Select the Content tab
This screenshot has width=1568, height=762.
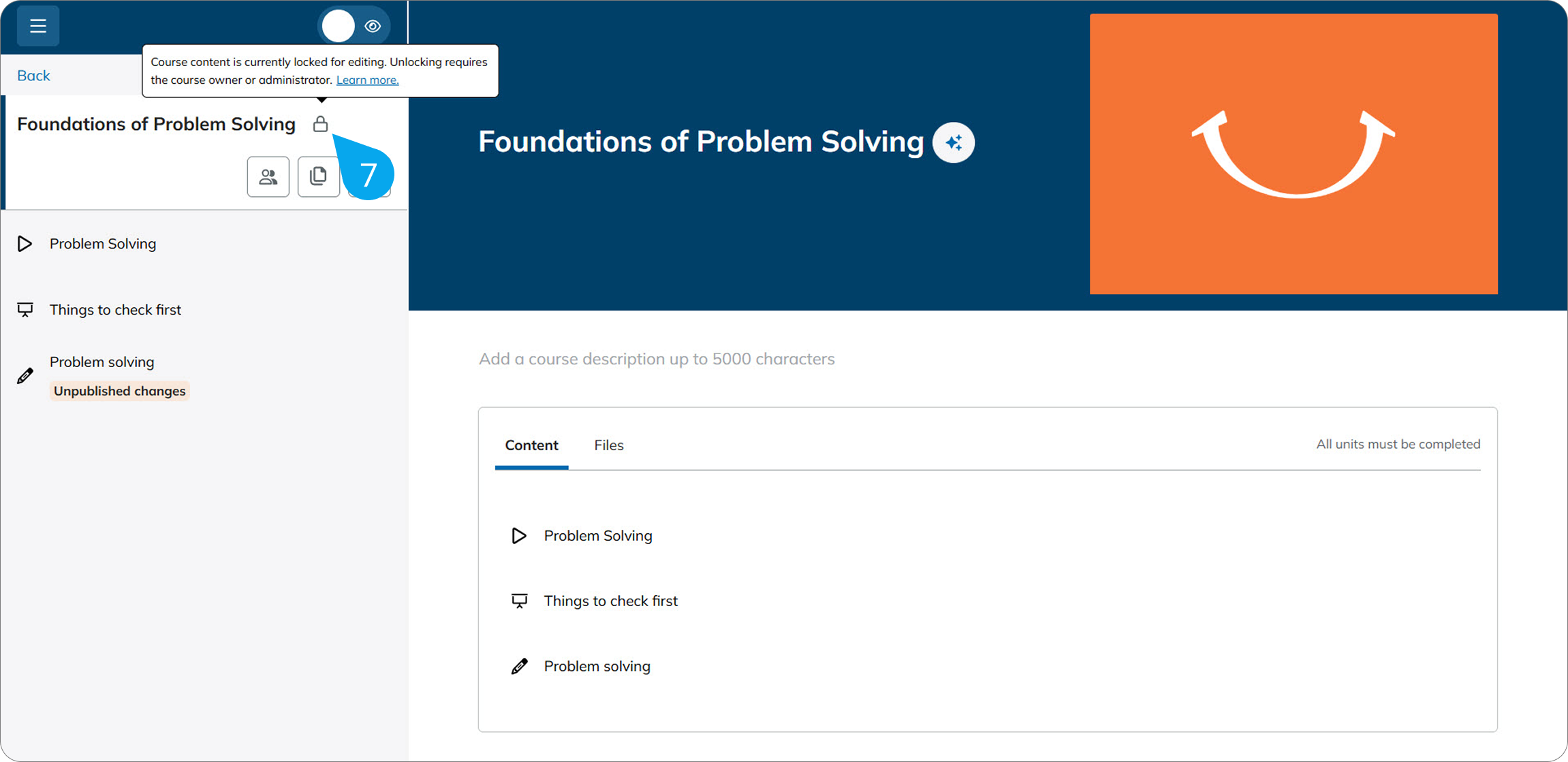531,445
